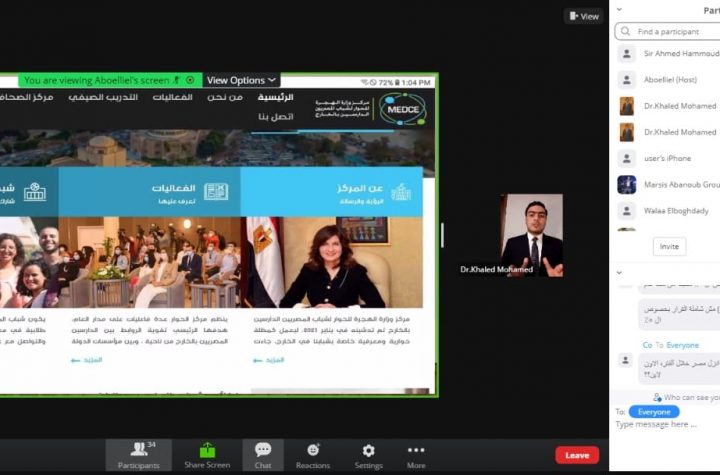Open Settings gear in the meeting toolbar

point(368,451)
